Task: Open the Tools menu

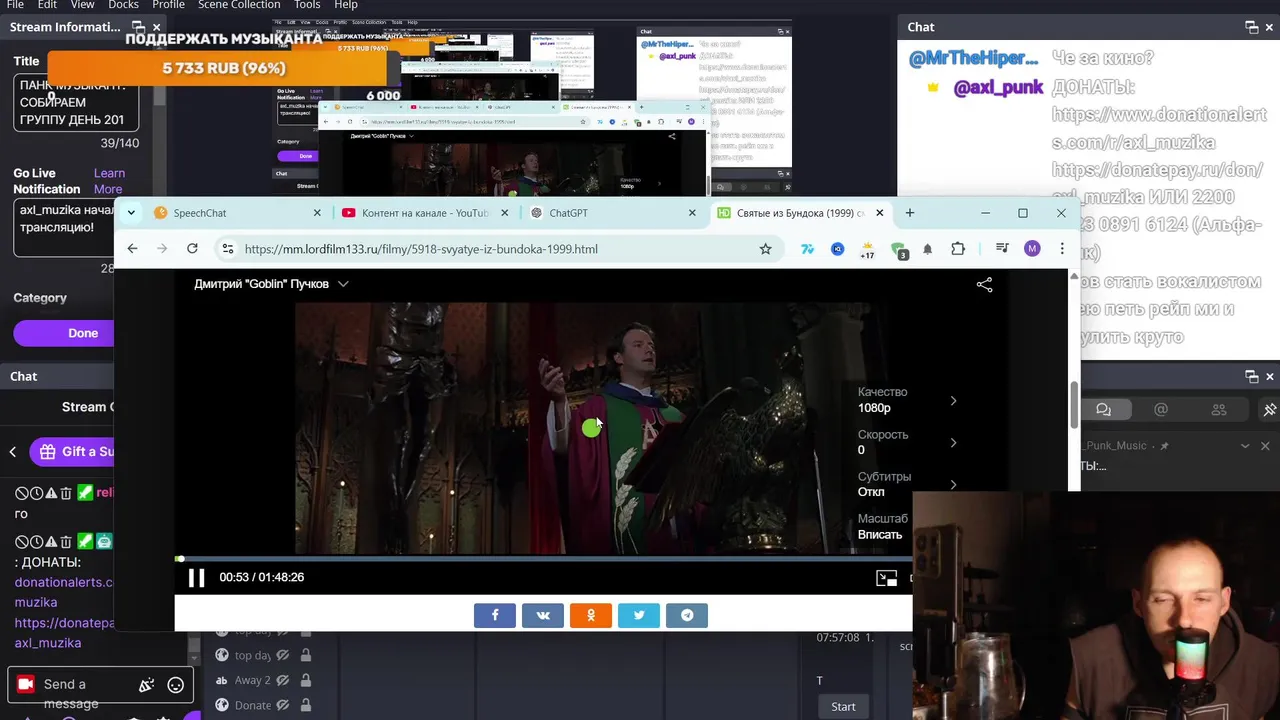Action: pos(307,5)
